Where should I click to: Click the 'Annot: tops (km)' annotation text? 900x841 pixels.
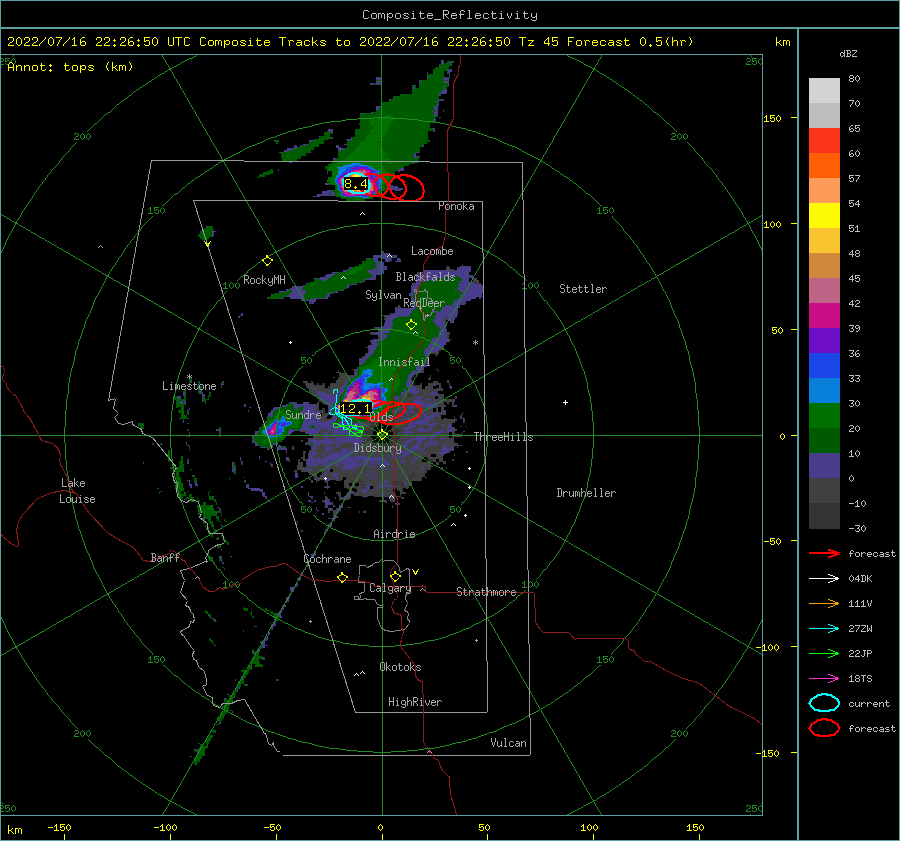click(70, 67)
